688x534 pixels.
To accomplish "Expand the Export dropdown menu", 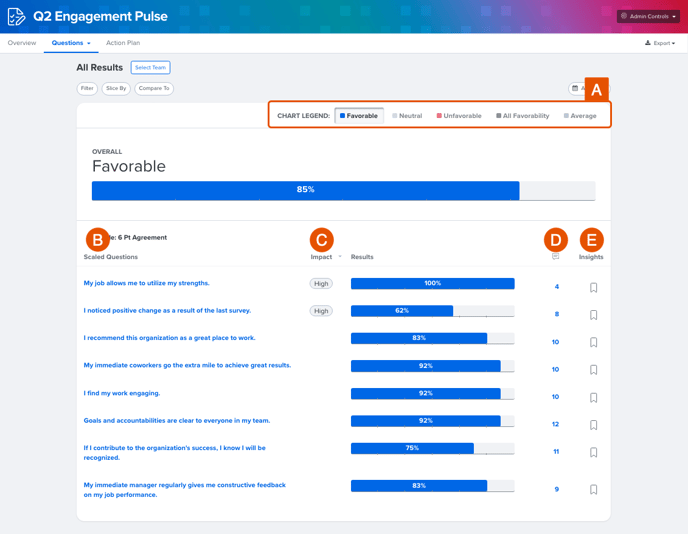I will pos(660,43).
